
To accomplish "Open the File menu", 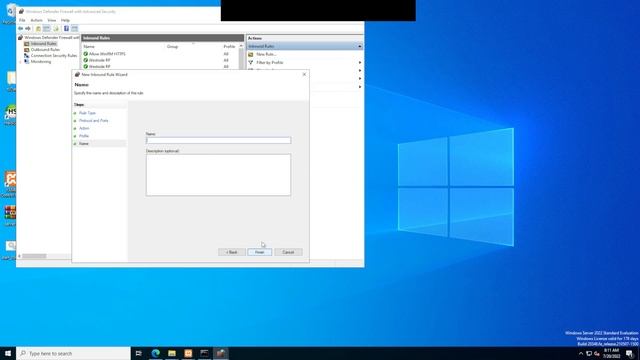I will (x=22, y=20).
